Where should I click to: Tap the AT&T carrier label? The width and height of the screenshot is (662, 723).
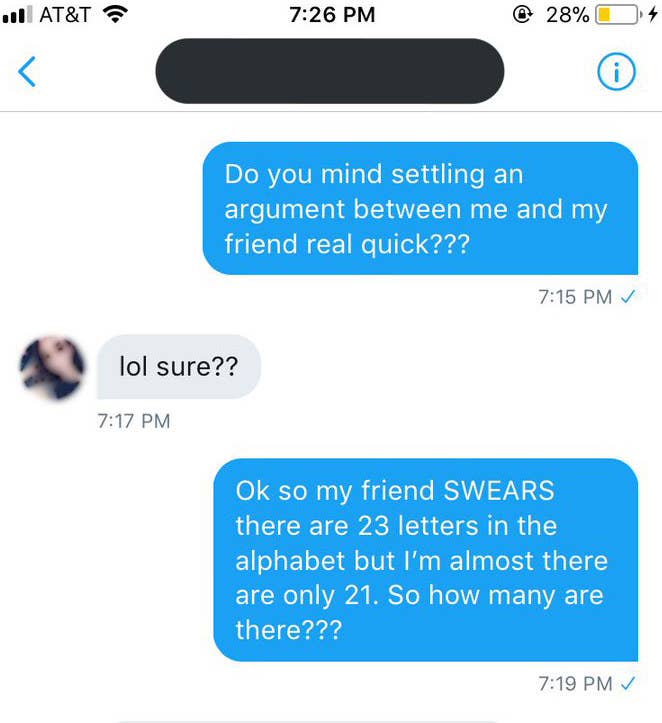click(65, 15)
